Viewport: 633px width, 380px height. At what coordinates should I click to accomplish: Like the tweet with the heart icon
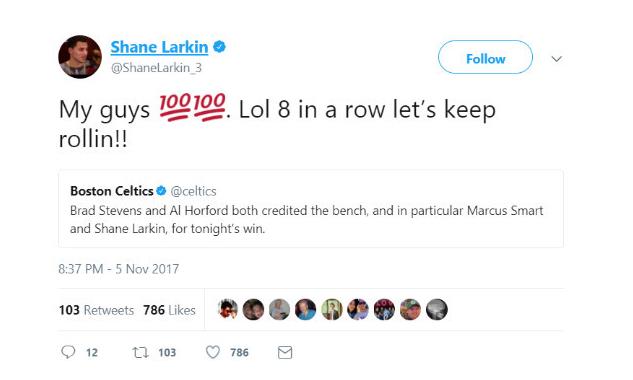pos(213,353)
